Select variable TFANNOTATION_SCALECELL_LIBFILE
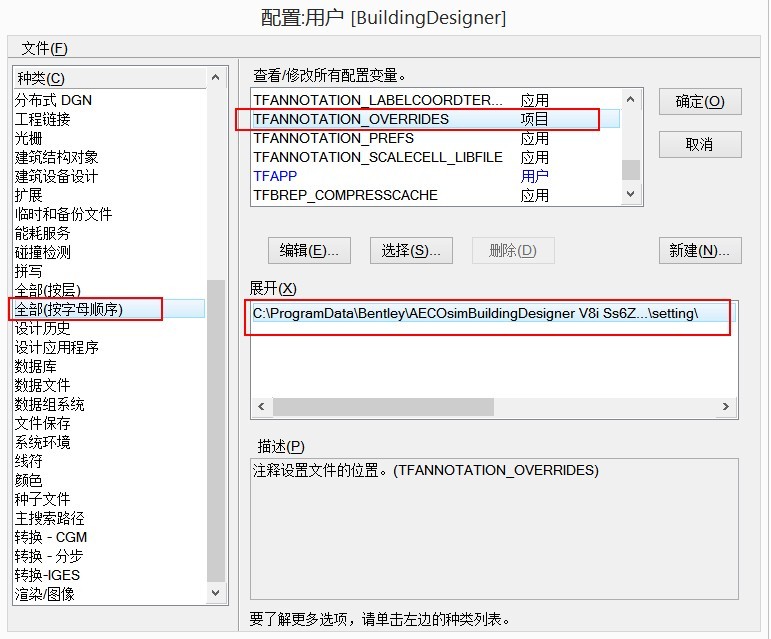Viewport: 771px width, 639px height. (x=436, y=157)
